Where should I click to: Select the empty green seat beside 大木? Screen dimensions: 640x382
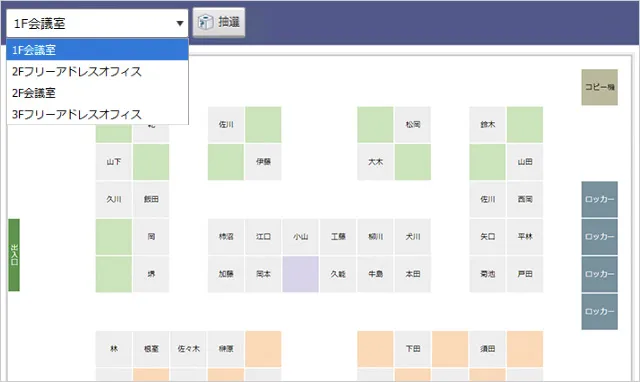[x=413, y=162]
